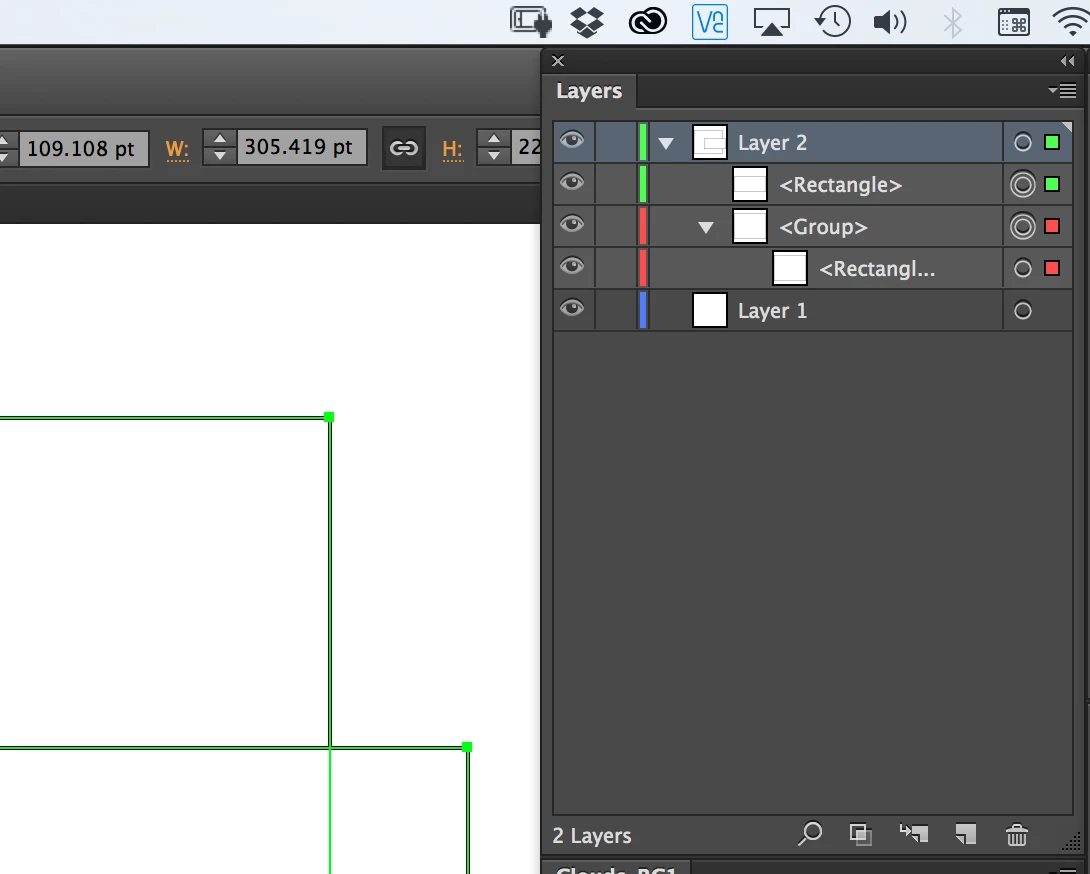Select the nested <Rectangl...> row name
1090x874 pixels.
coord(877,269)
